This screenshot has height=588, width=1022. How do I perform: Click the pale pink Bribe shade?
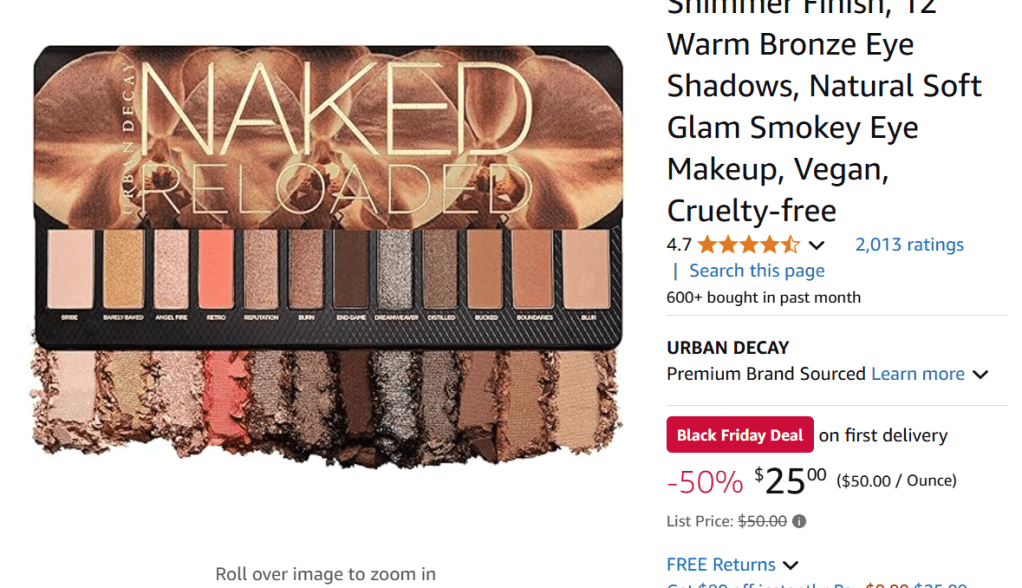pos(70,269)
